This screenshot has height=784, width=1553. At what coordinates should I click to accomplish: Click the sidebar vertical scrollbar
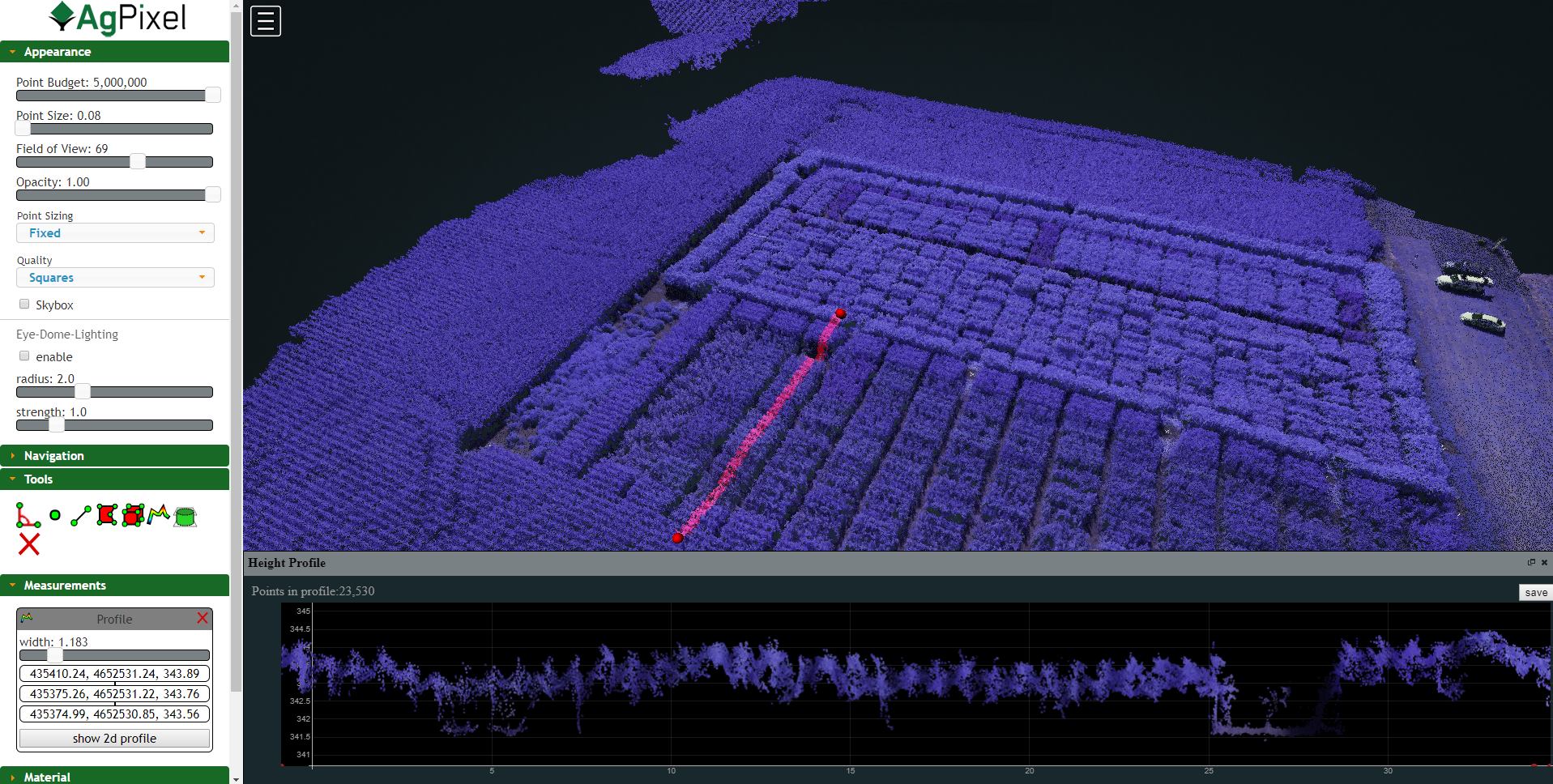coord(236,352)
